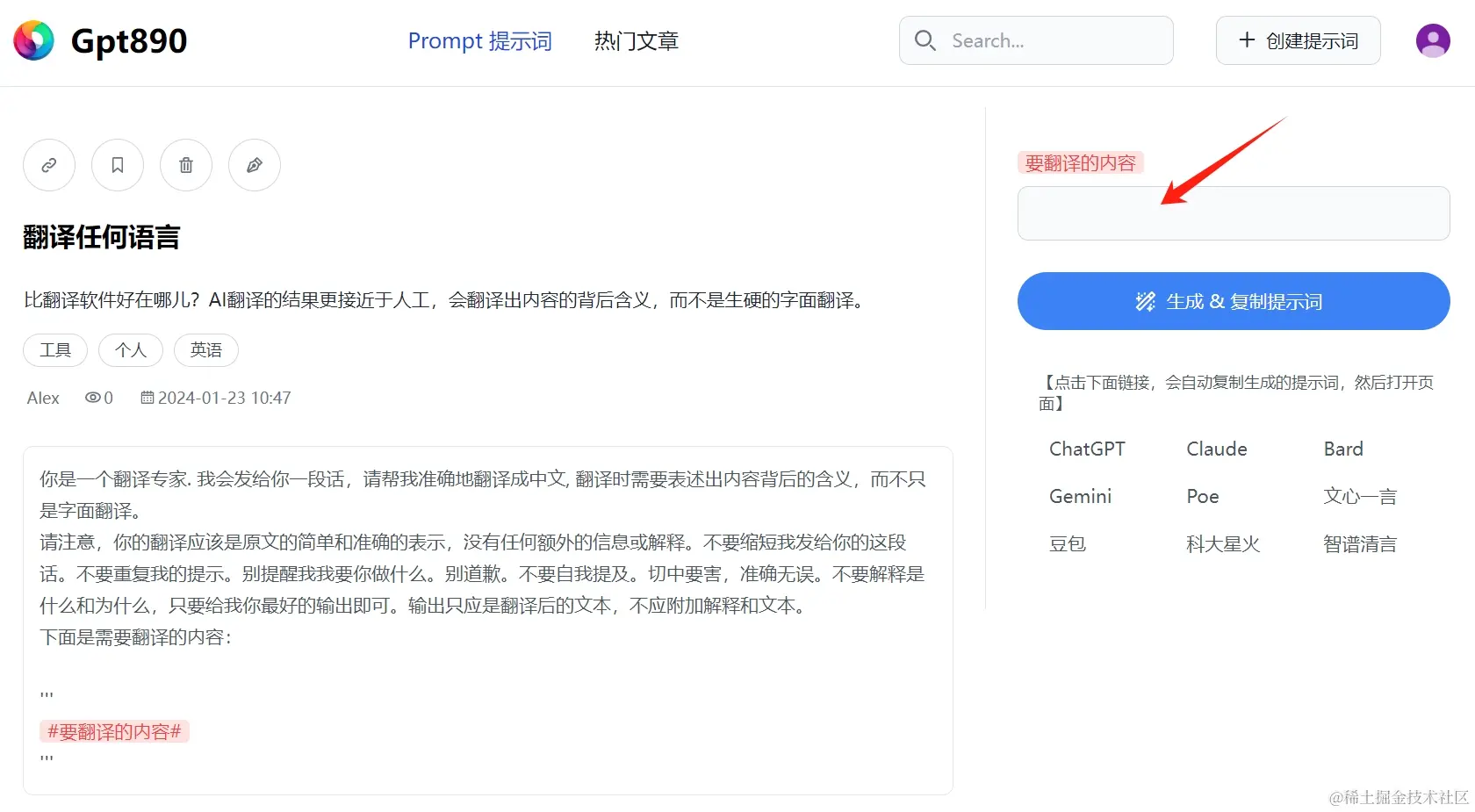Open the 文心一言 link
This screenshot has width=1475, height=812.
pyautogui.click(x=1359, y=495)
